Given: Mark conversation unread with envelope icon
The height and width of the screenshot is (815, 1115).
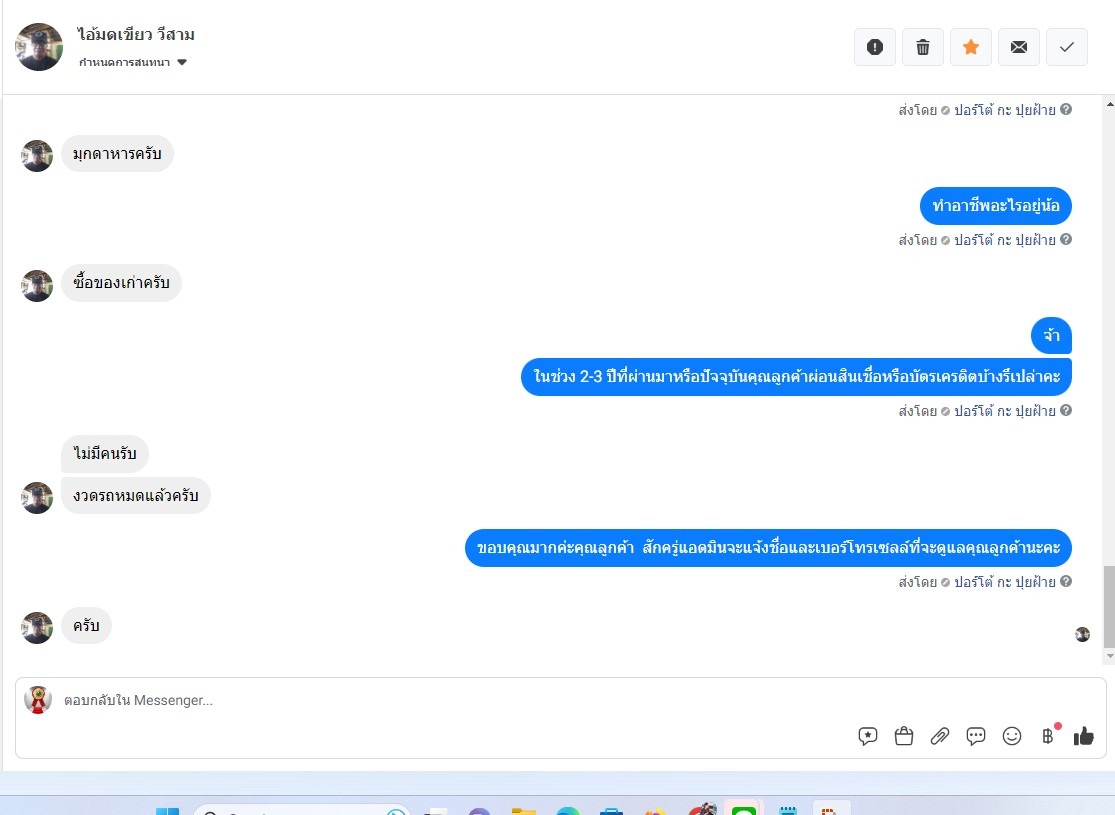Looking at the screenshot, I should (1019, 47).
